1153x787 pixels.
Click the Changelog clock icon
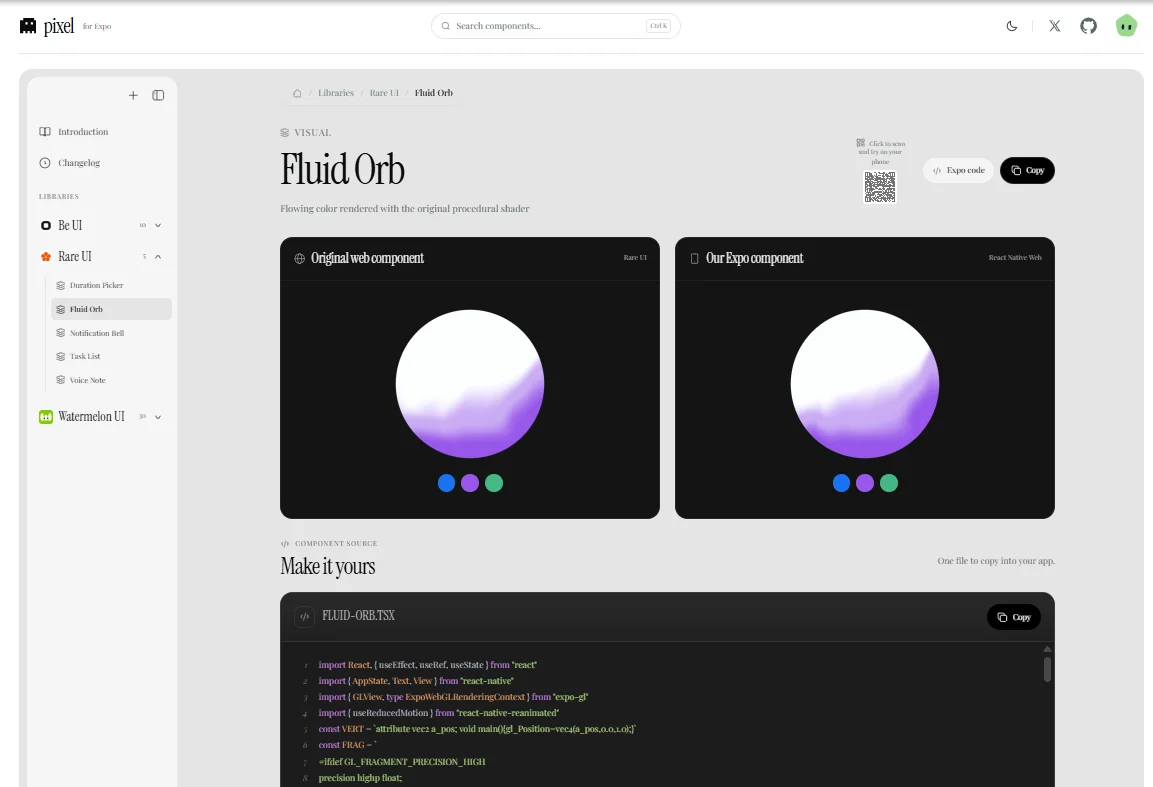click(45, 163)
